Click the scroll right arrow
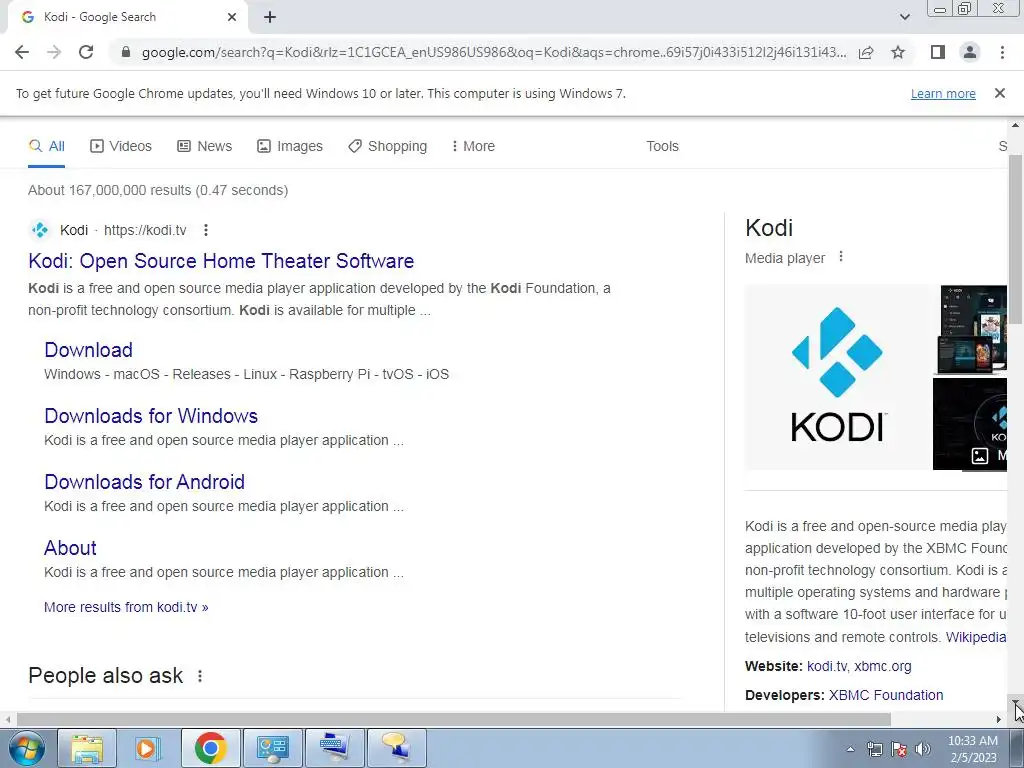The image size is (1024, 768). coord(999,719)
